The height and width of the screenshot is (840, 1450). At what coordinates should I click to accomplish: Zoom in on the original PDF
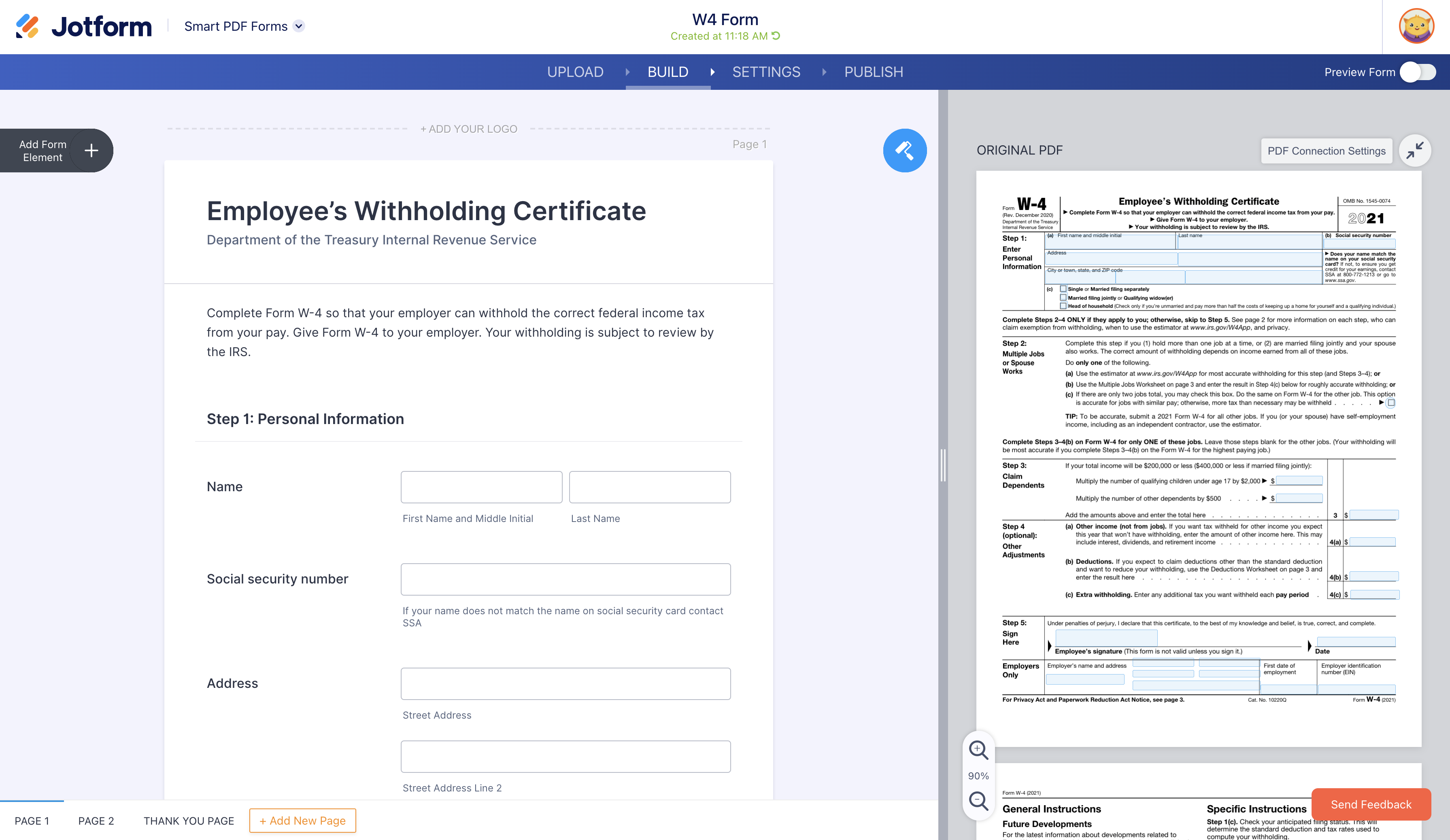tap(978, 750)
